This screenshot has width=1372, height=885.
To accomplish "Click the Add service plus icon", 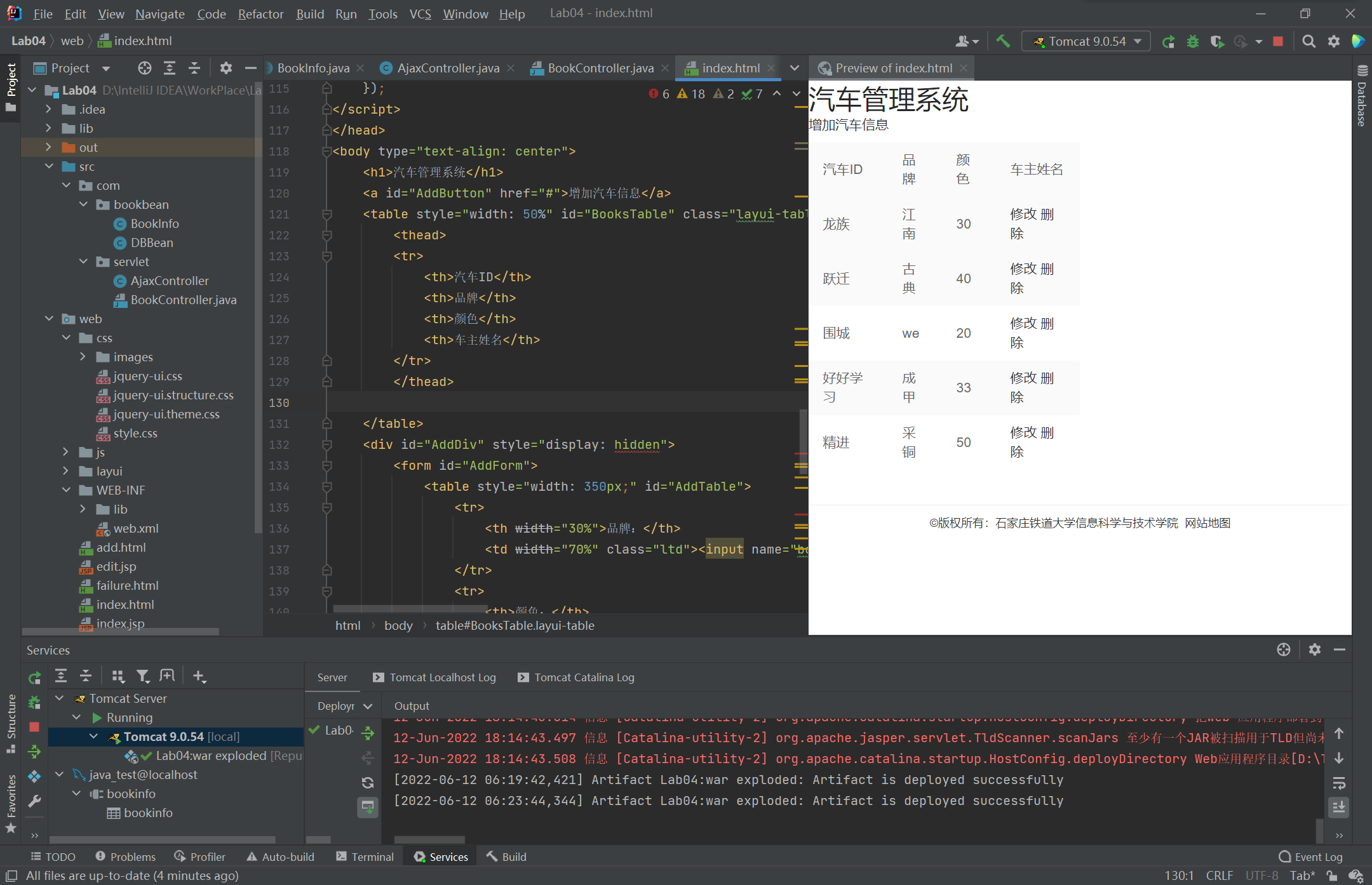I will (199, 676).
